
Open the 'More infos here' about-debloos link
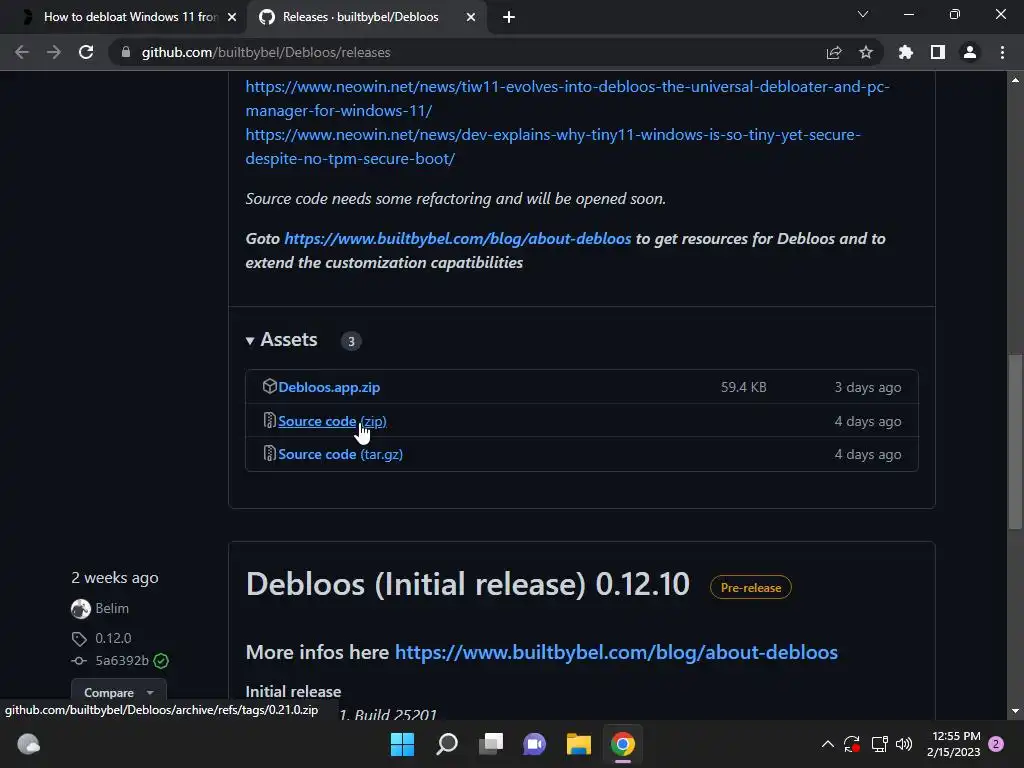pyautogui.click(x=616, y=652)
